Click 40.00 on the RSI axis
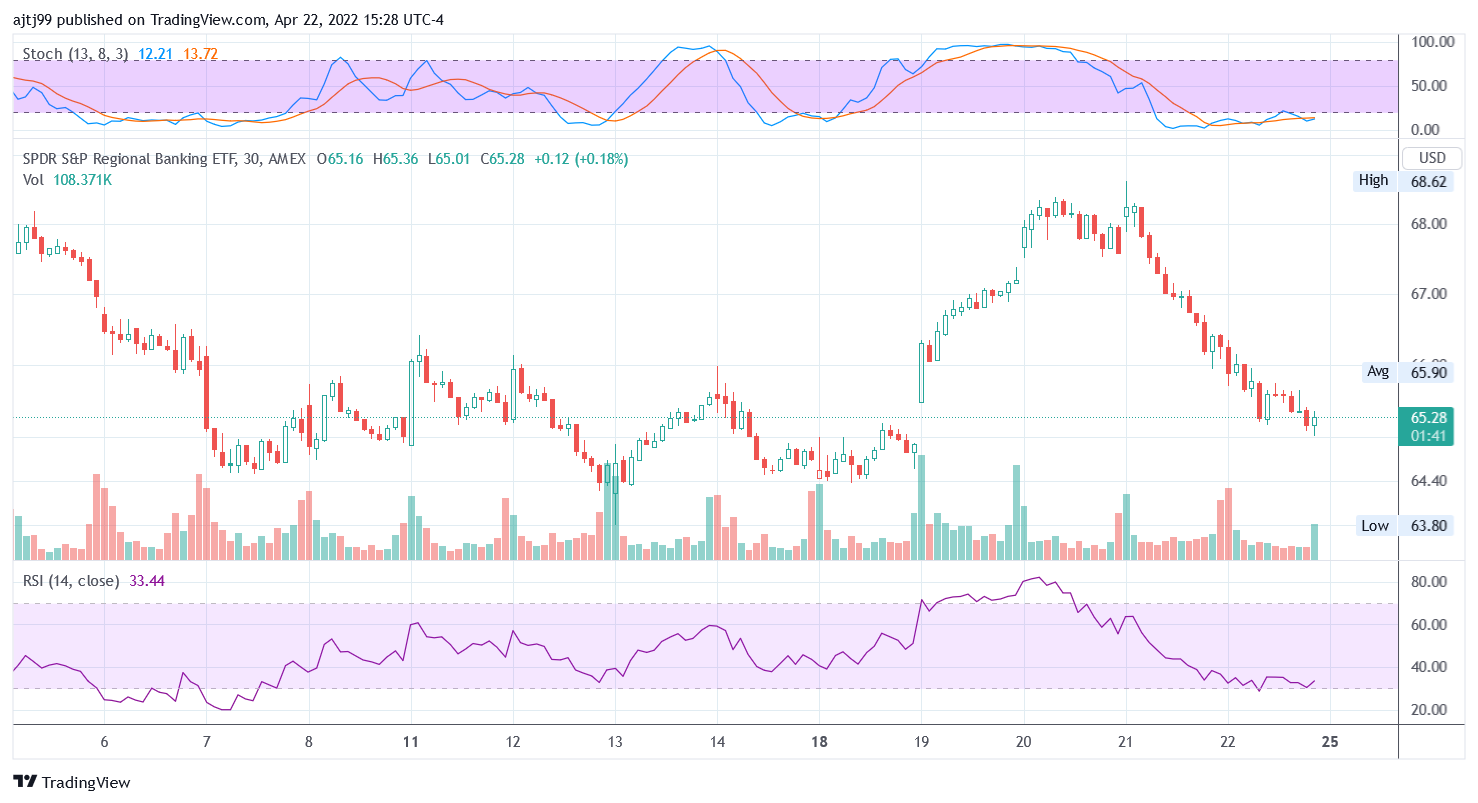Viewport: 1478px width, 803px height. (x=1429, y=666)
